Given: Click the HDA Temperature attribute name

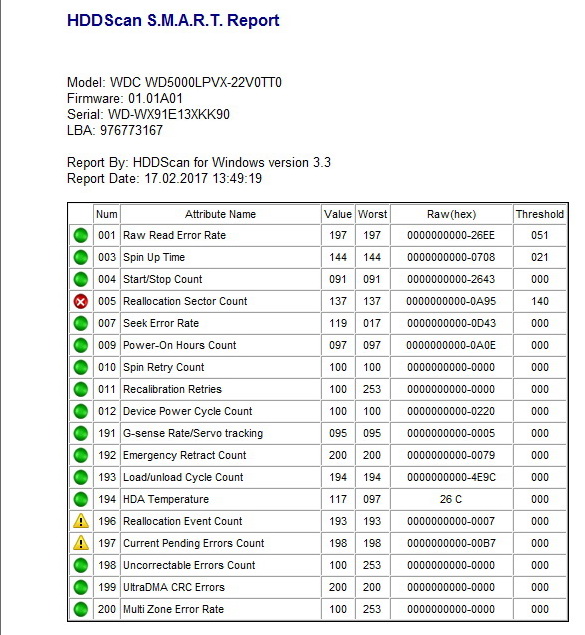Looking at the screenshot, I should [166, 499].
